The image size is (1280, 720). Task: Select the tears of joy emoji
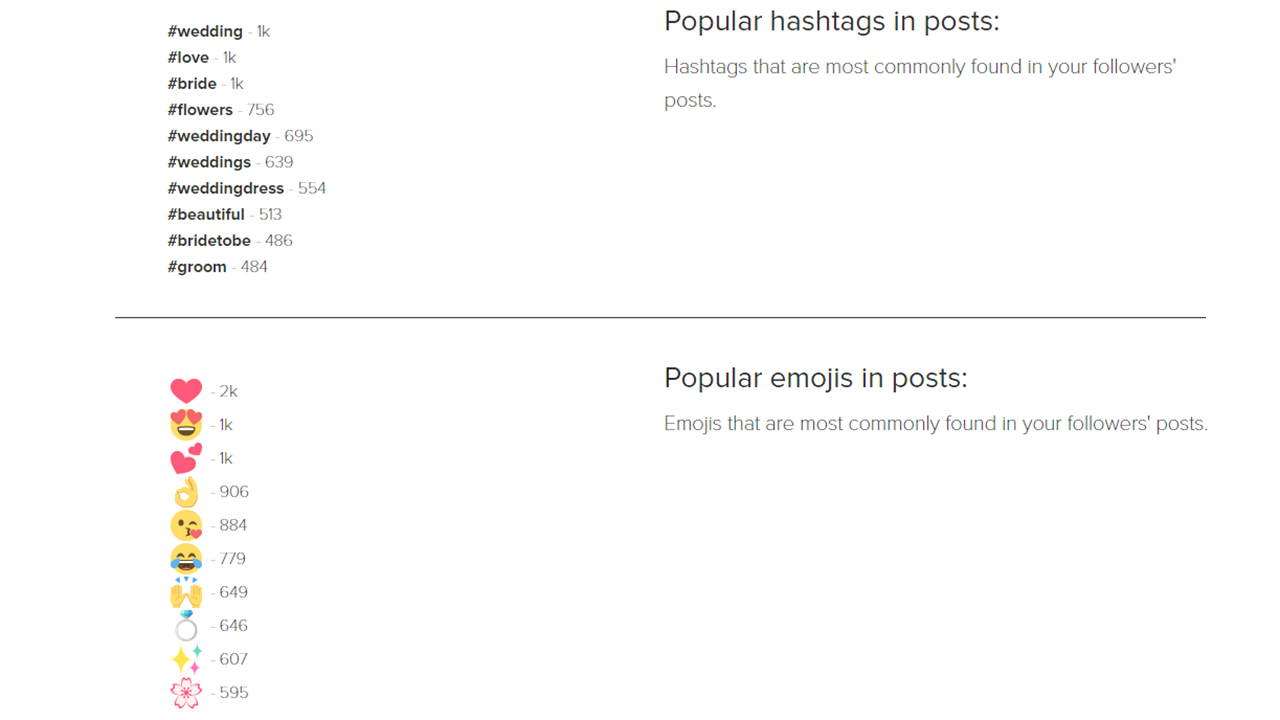tap(186, 559)
